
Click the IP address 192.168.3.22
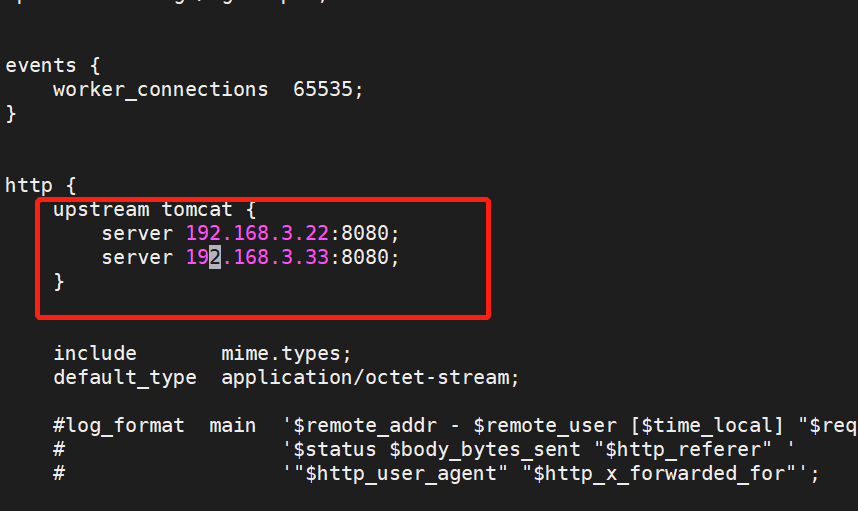257,234
